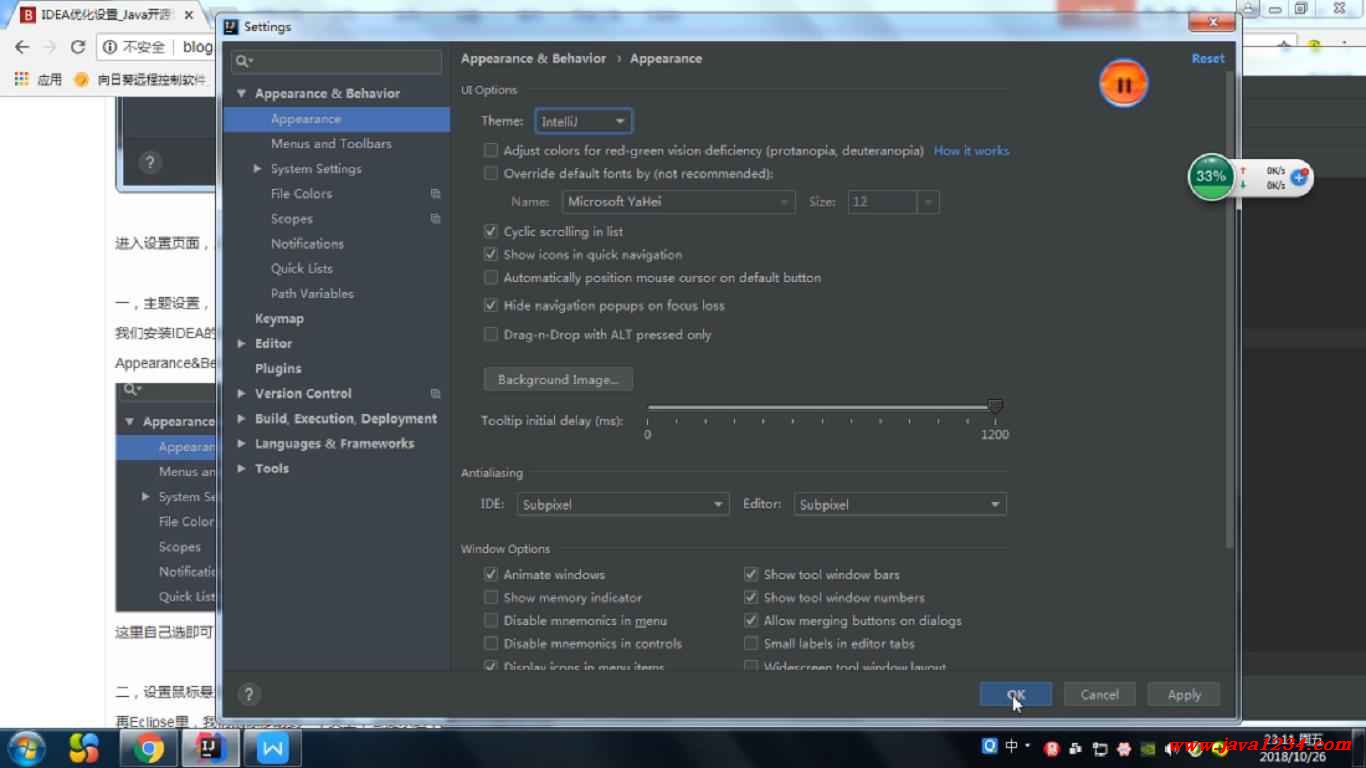The height and width of the screenshot is (768, 1366).
Task: Open the Theme dropdown
Action: (584, 121)
